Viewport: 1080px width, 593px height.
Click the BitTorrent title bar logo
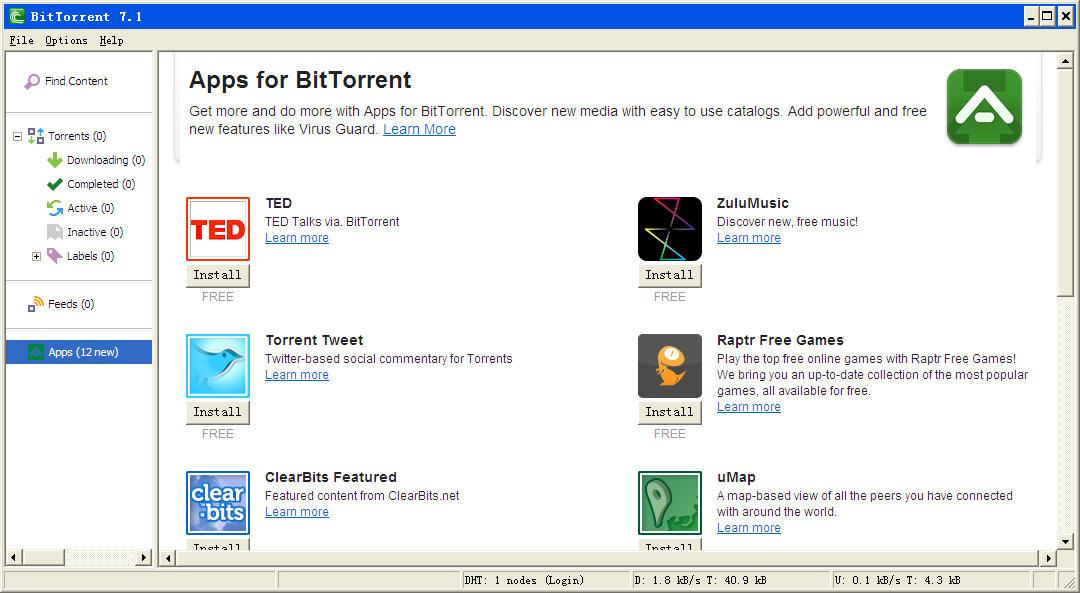point(17,16)
